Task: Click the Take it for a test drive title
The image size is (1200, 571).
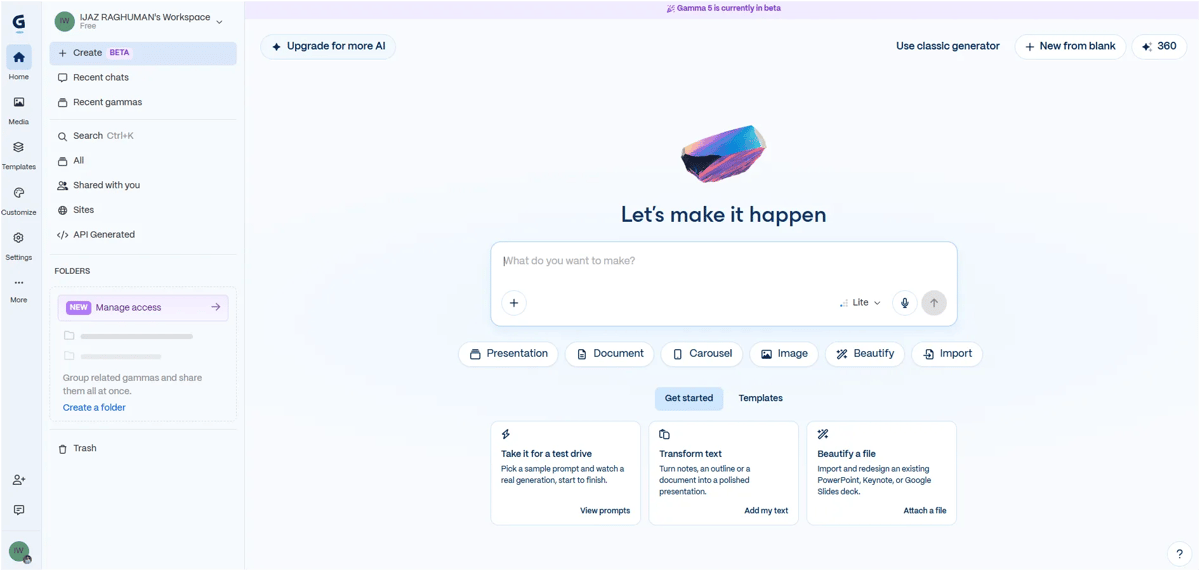Action: pos(546,454)
